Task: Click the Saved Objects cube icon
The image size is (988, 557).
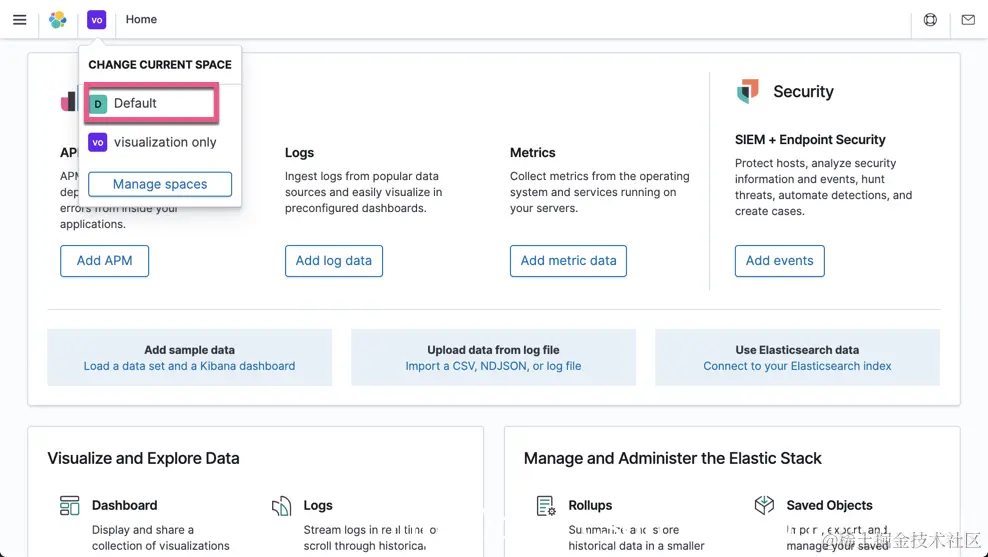Action: pos(764,505)
